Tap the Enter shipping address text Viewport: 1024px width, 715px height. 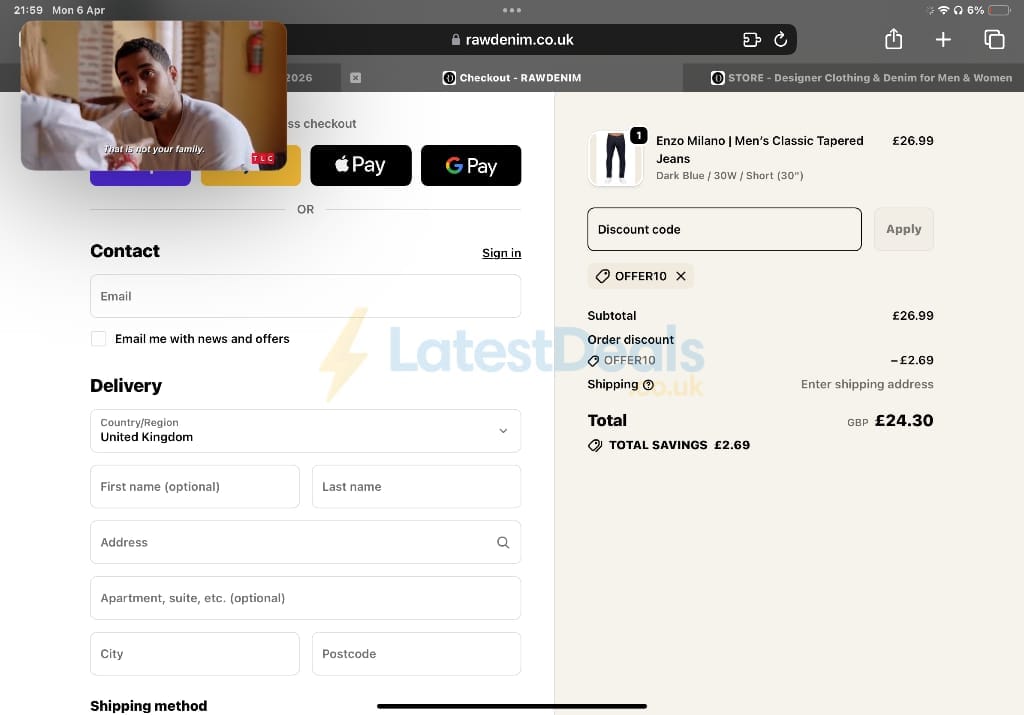pos(867,385)
